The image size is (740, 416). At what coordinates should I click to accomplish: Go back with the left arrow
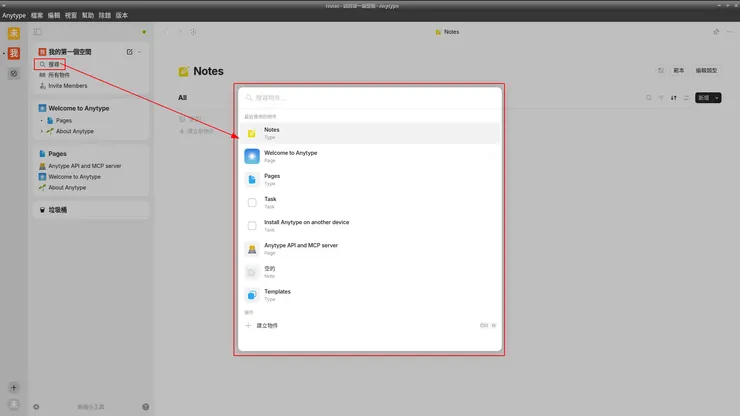pyautogui.click(x=166, y=32)
